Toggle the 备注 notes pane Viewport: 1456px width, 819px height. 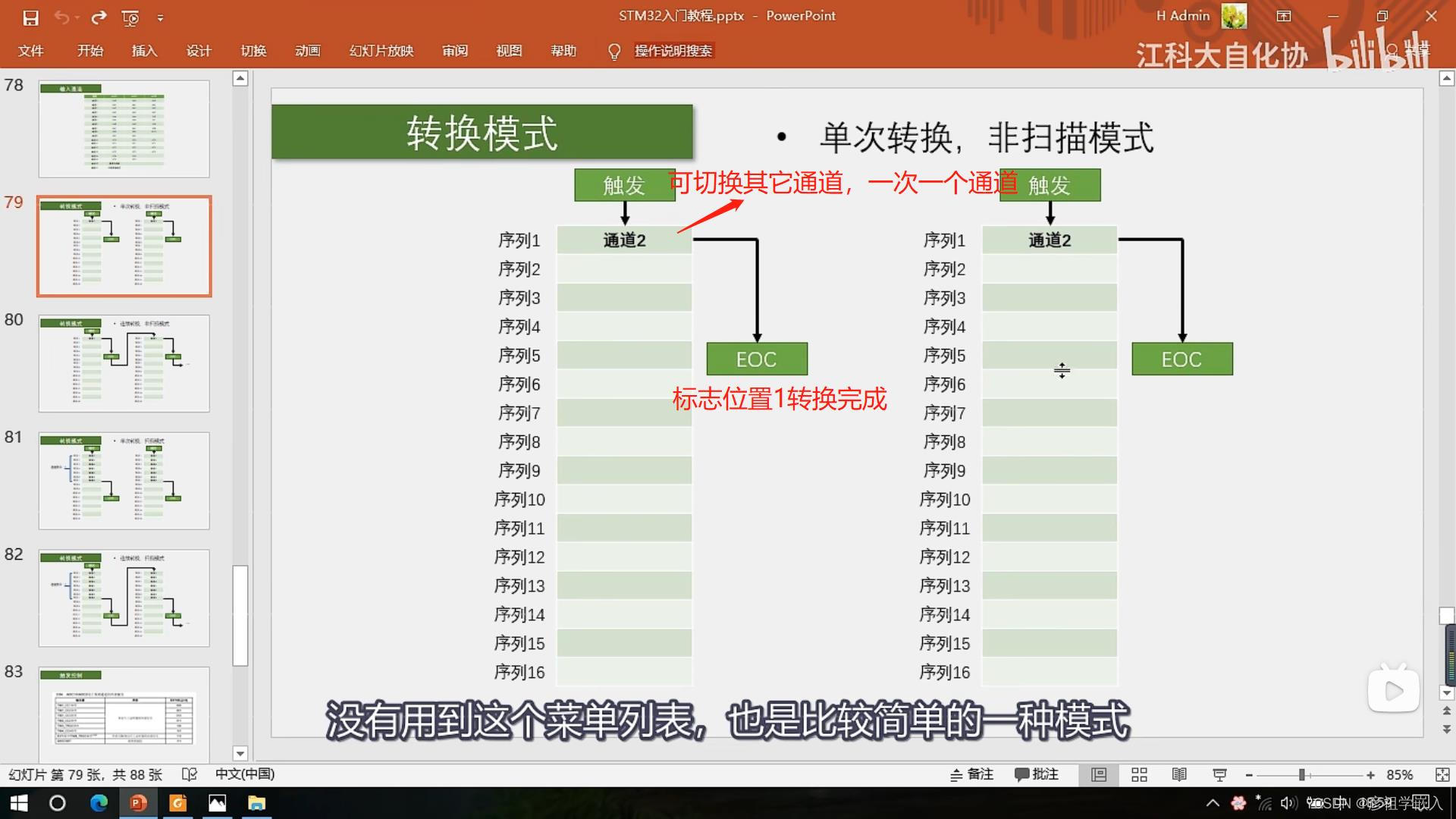pos(971,774)
